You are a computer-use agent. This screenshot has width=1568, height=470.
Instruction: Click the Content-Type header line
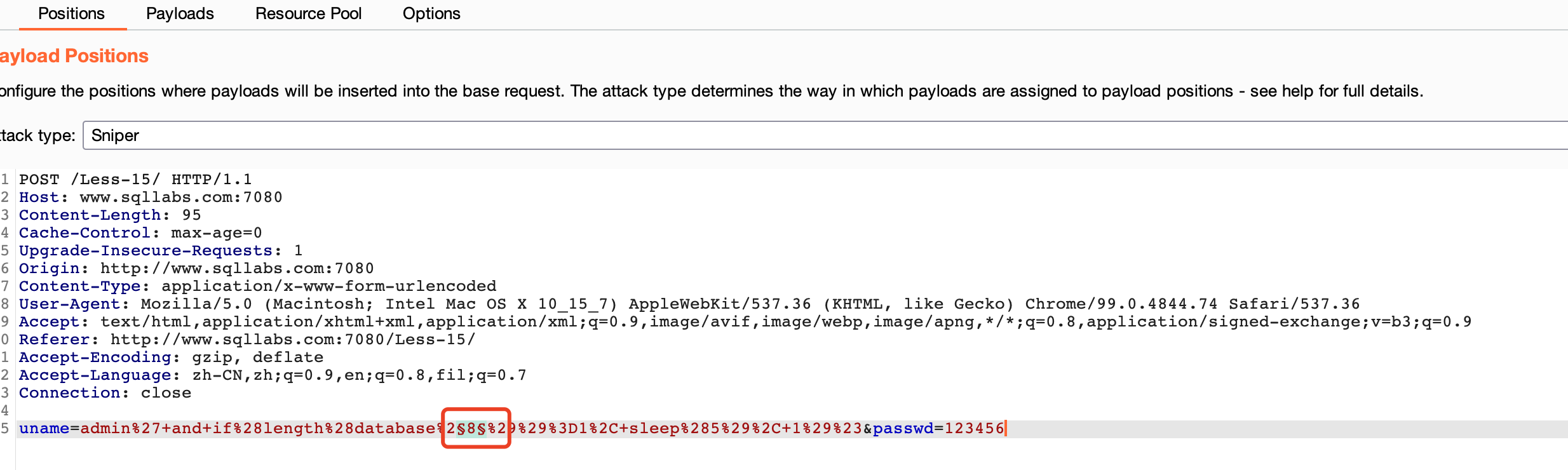pos(257,286)
